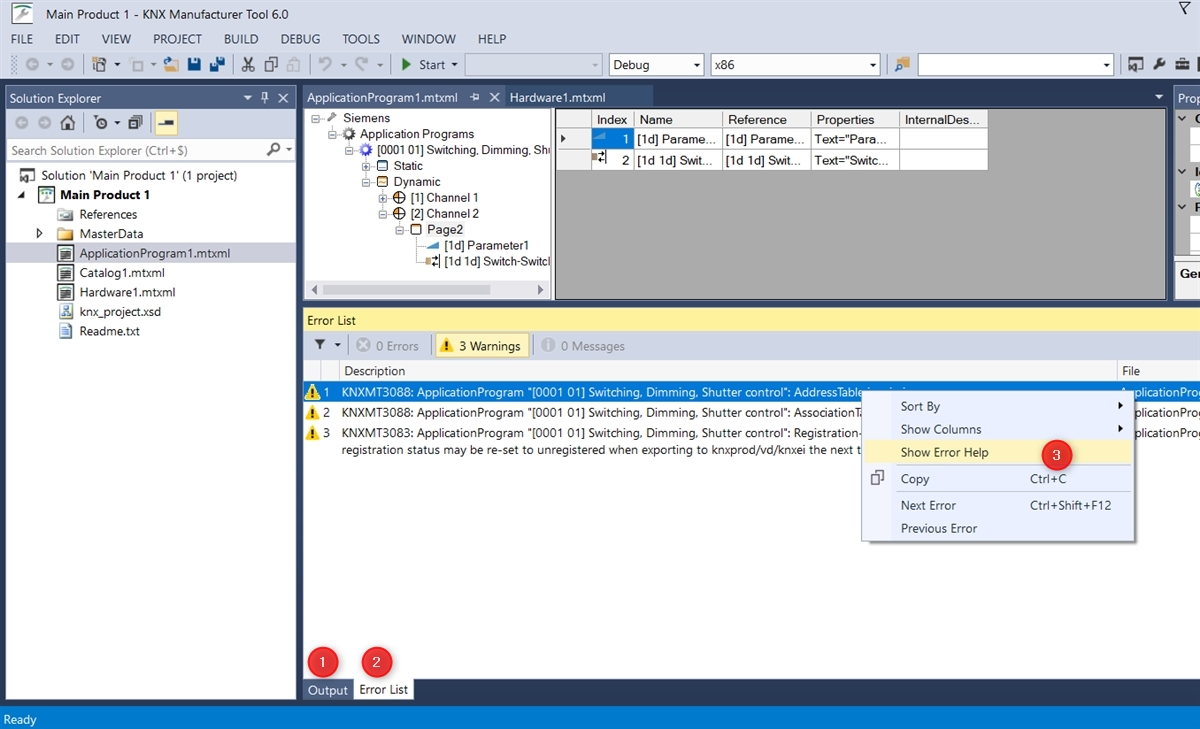Open the x86 platform dropdown
Image resolution: width=1200 pixels, height=729 pixels.
[x=872, y=65]
